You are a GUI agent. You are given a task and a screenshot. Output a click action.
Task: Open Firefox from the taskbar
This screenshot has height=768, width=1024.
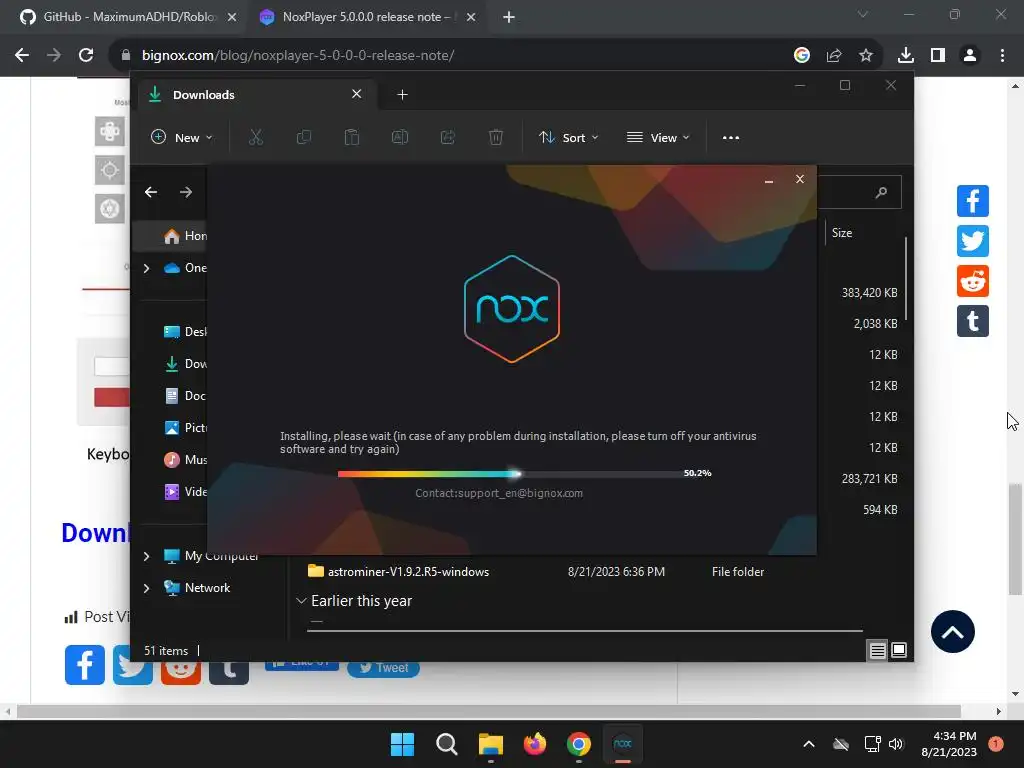pos(535,744)
